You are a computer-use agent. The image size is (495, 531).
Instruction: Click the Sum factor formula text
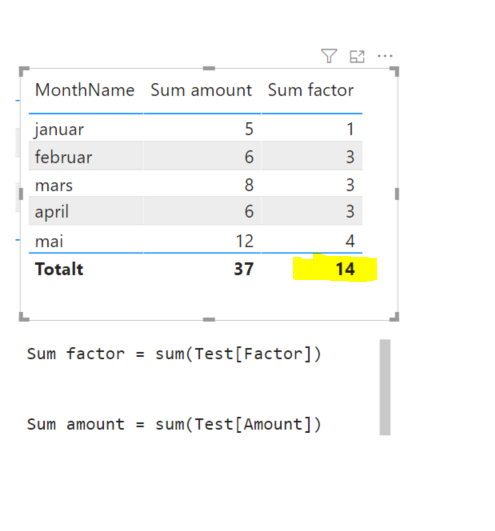click(x=174, y=354)
